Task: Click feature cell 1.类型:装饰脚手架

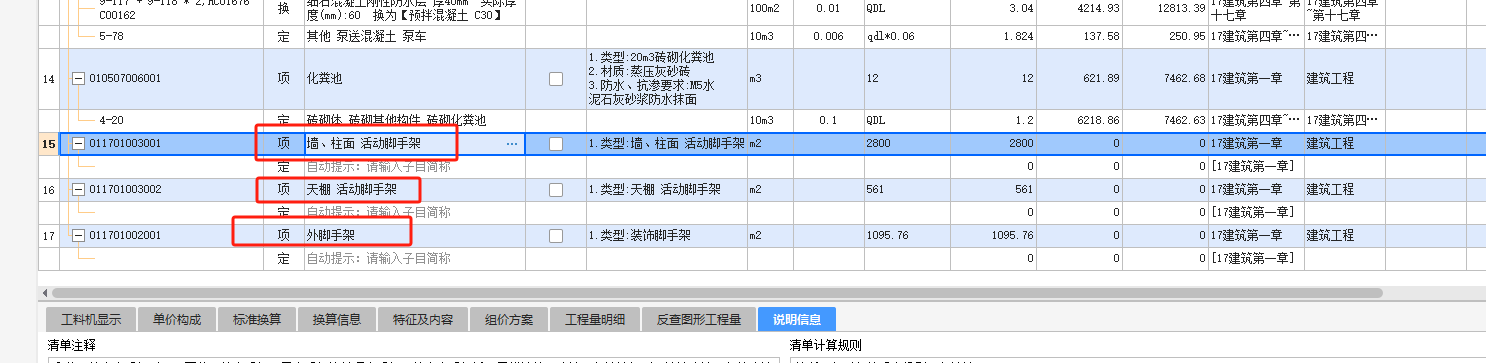Action: [666, 235]
